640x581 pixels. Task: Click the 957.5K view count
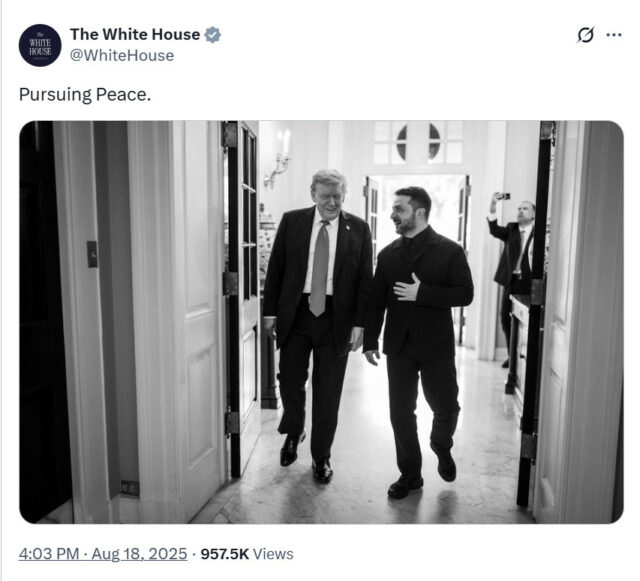coord(224,554)
